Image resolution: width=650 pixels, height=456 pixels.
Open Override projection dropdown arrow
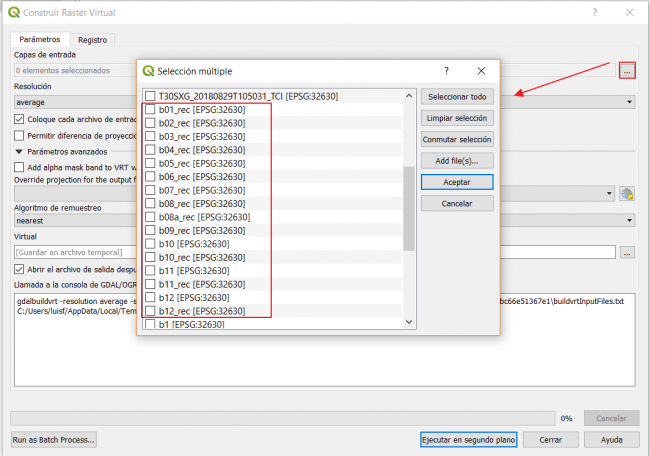tap(609, 193)
